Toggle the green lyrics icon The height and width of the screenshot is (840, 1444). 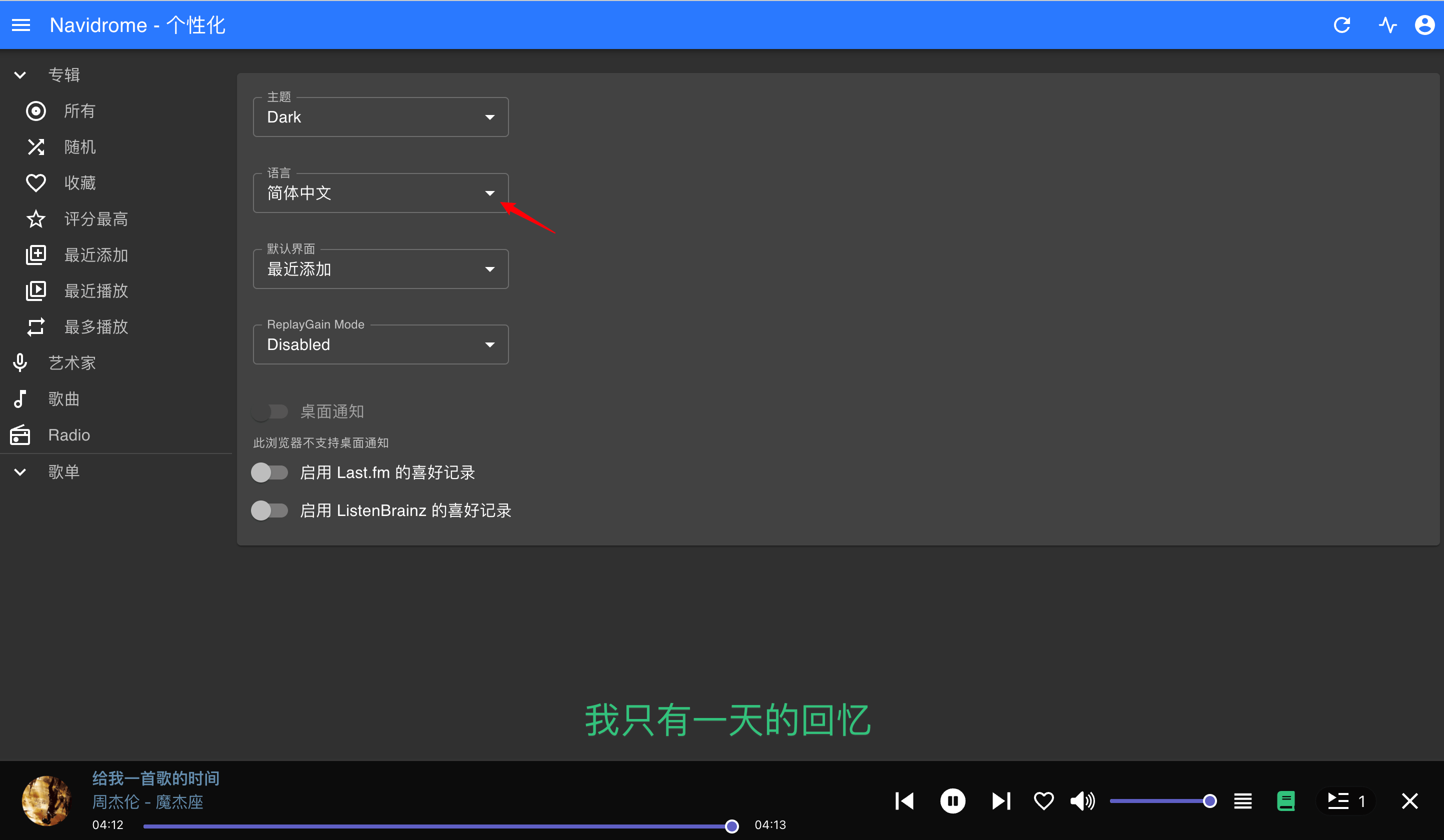tap(1286, 801)
